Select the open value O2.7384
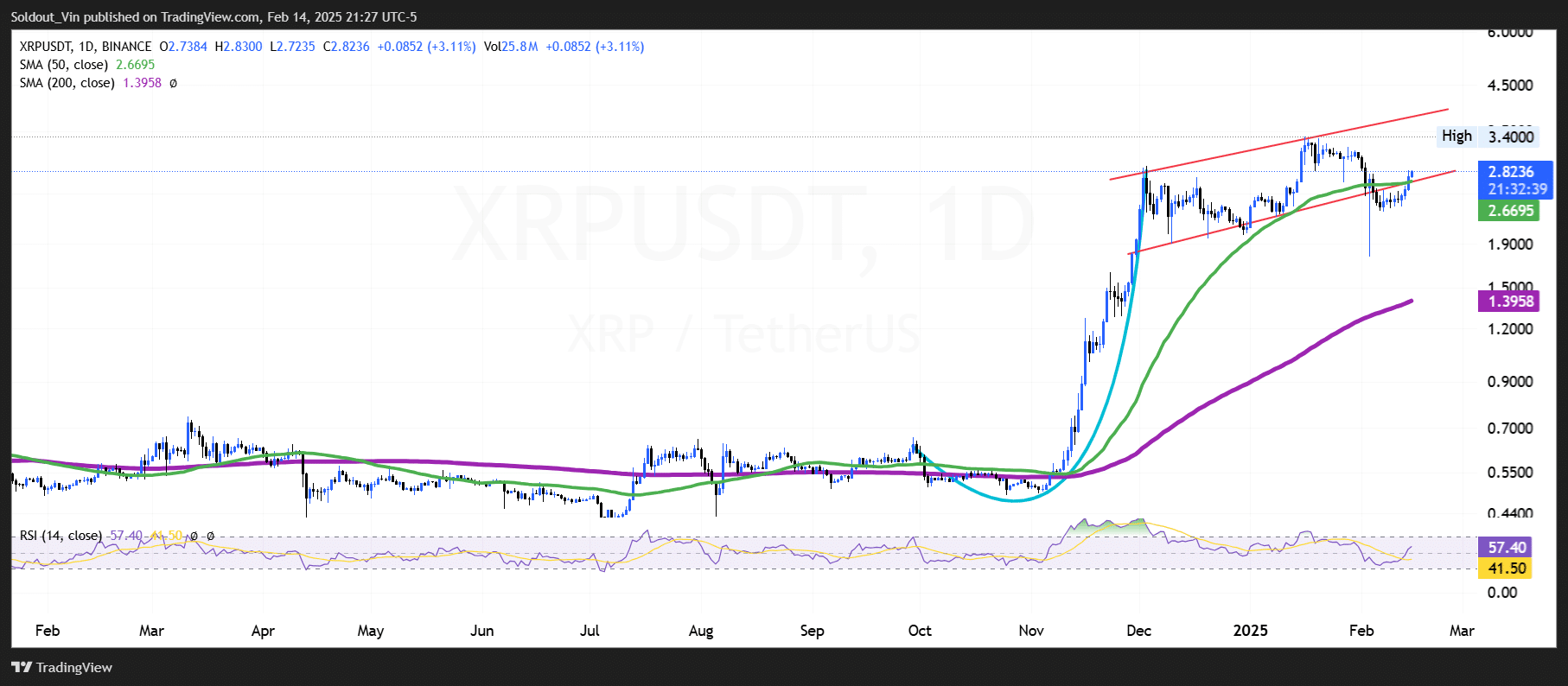 pos(183,47)
